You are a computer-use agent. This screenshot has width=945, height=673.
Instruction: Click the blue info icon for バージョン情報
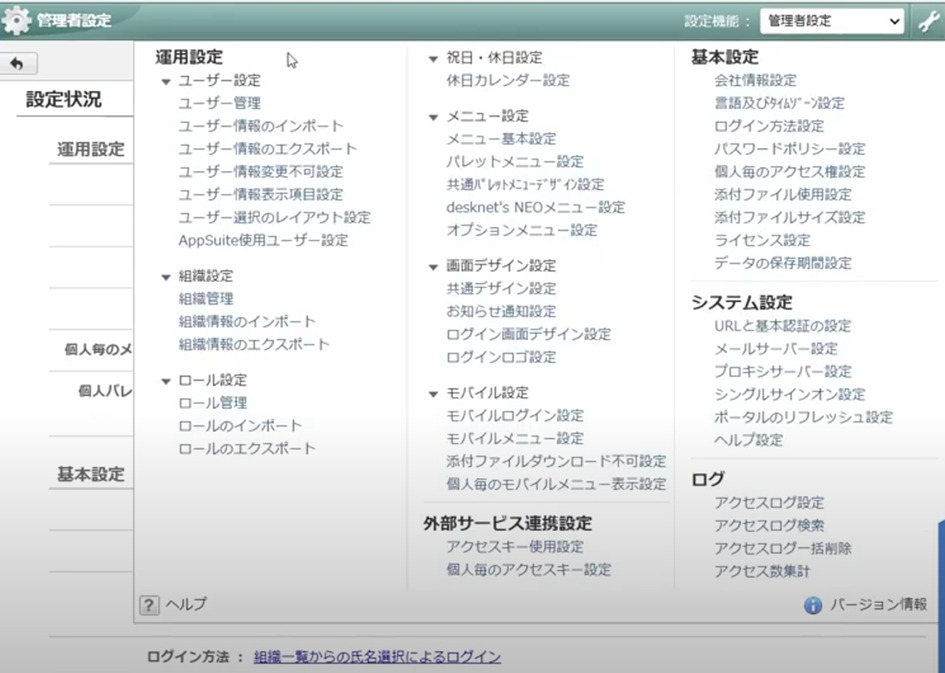[813, 605]
